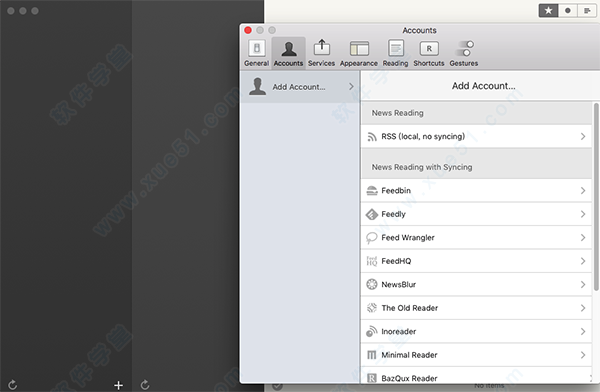Click the checkmark mark-all-read icon
Screen dimensions: 600x392
click(x=277, y=387)
